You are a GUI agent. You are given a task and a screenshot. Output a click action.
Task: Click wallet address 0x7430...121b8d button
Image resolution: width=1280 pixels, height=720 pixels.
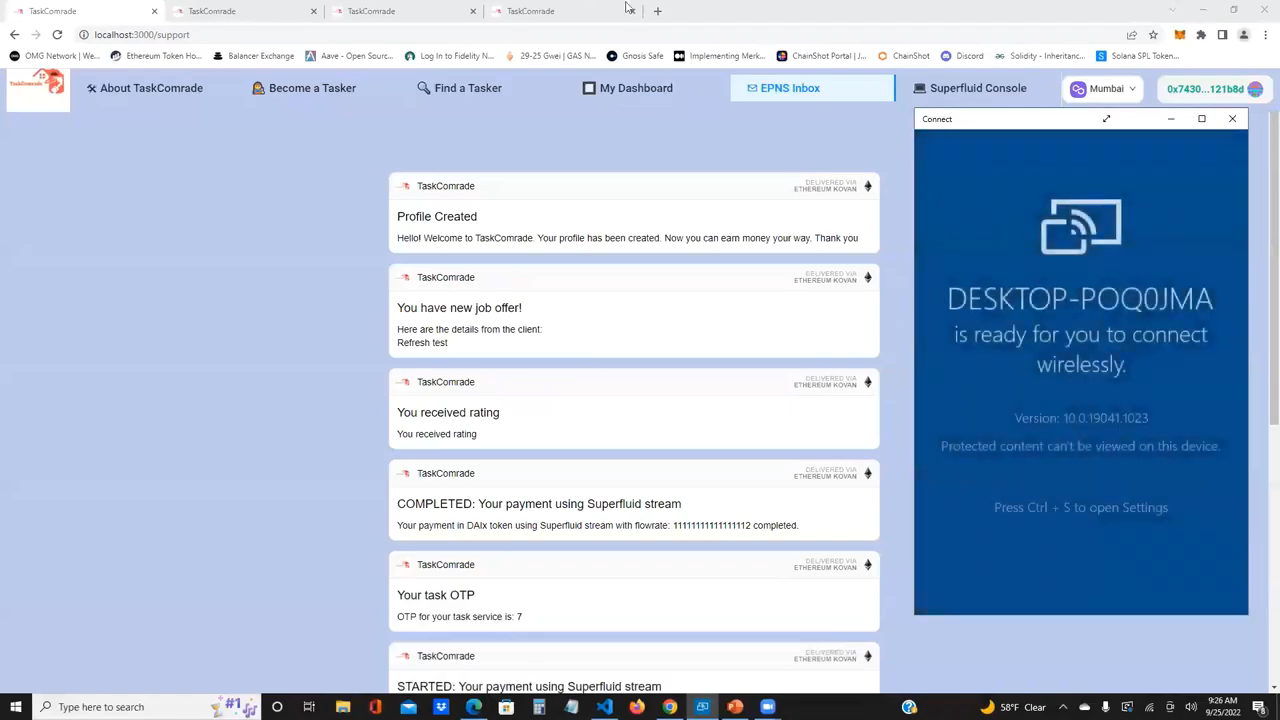coord(1214,89)
